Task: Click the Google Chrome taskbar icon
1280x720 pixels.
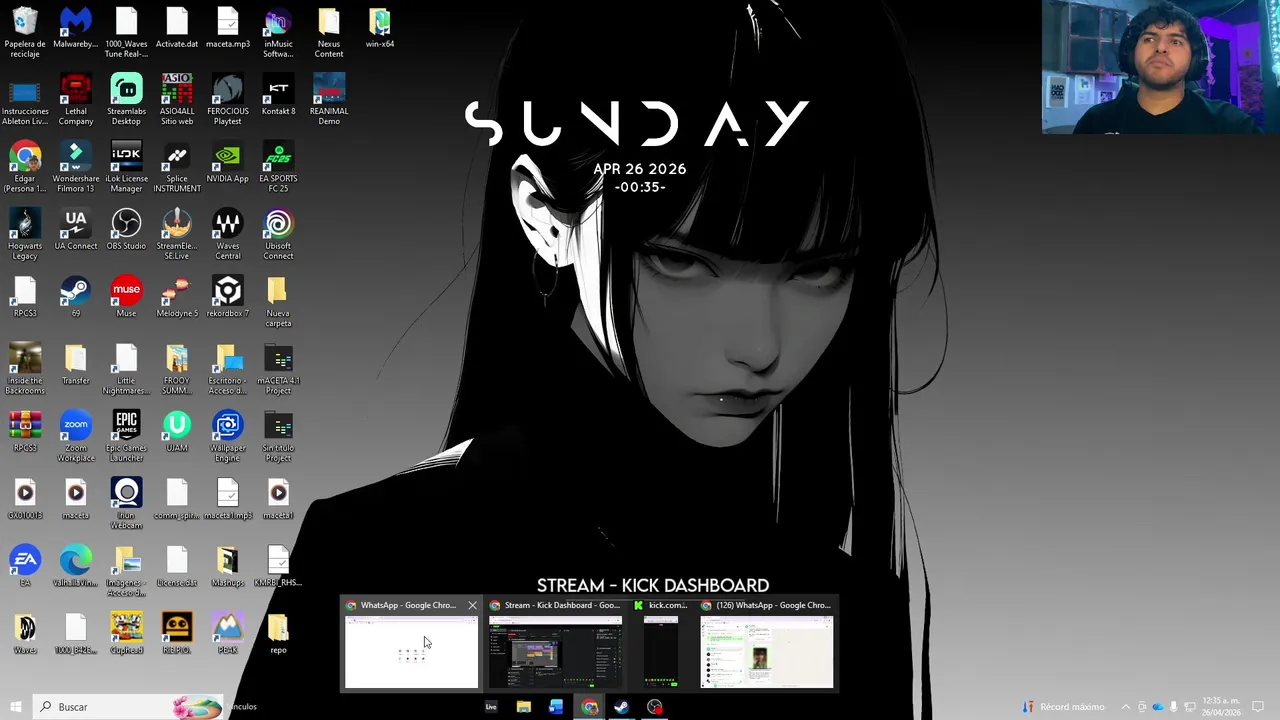Action: (x=589, y=707)
